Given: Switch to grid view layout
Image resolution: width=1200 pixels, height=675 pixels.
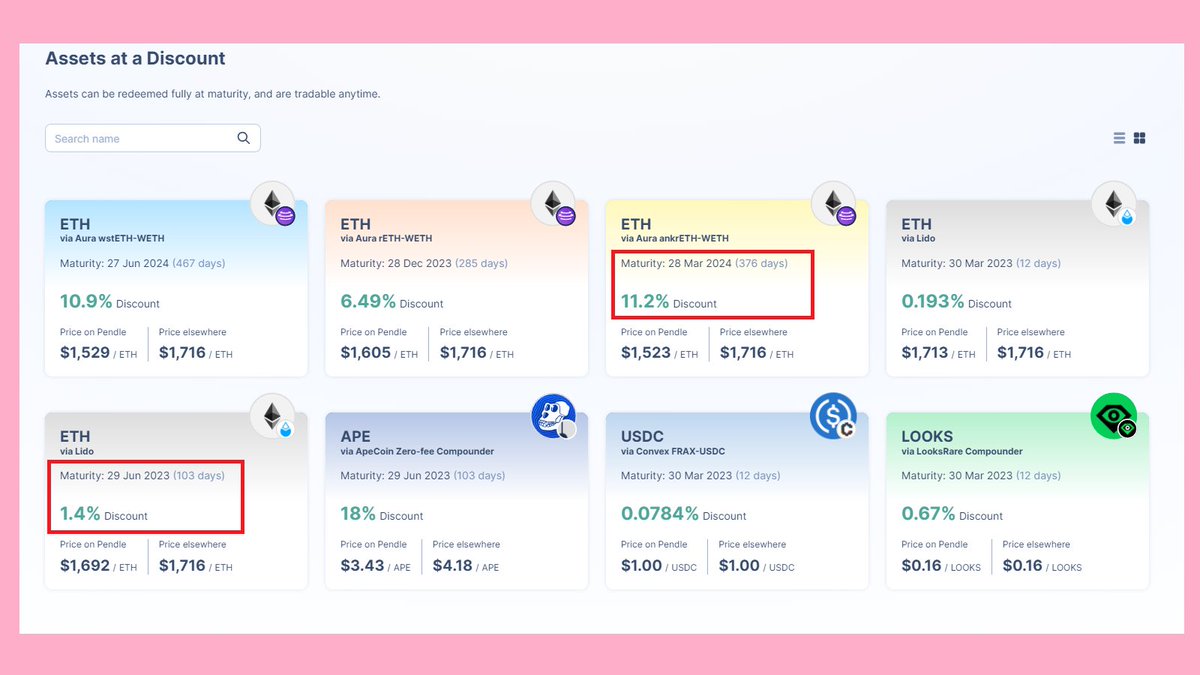Looking at the screenshot, I should coord(1139,138).
